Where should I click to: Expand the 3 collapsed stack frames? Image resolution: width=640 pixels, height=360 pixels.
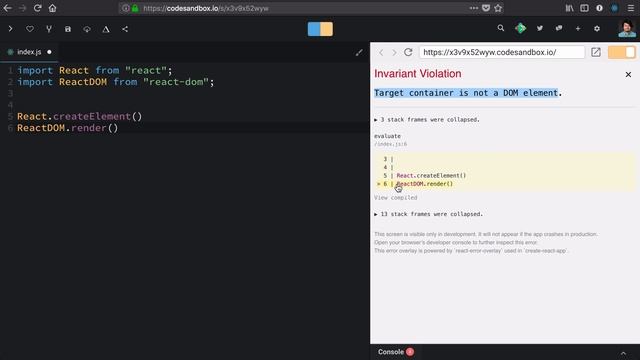pyautogui.click(x=427, y=120)
